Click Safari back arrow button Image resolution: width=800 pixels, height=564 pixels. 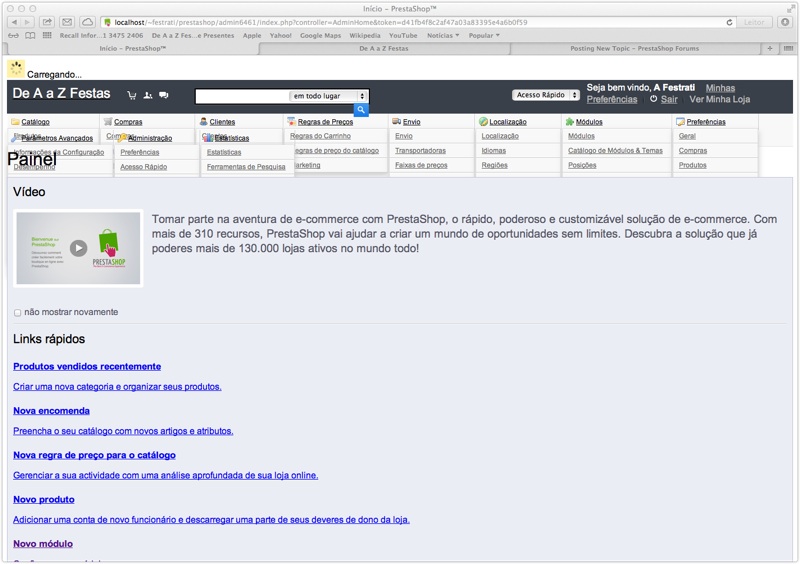[14, 22]
